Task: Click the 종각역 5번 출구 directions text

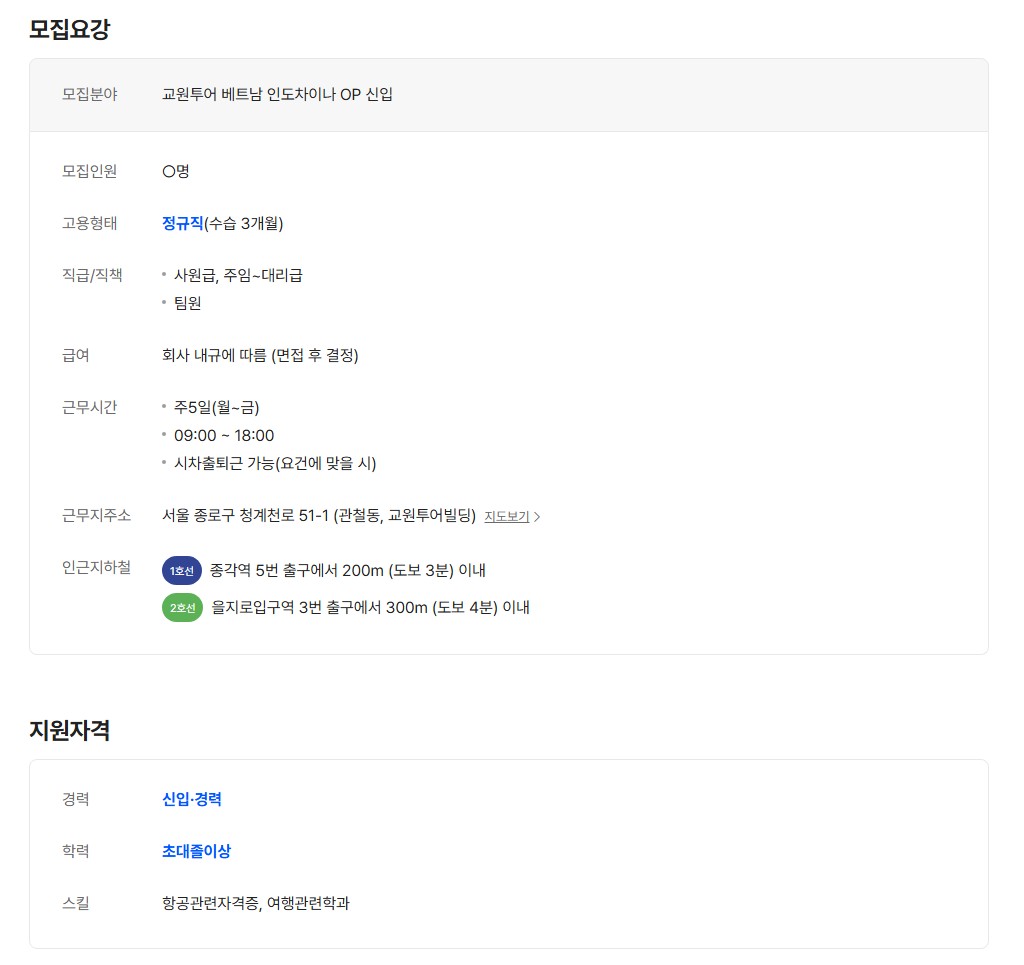Action: click(347, 570)
